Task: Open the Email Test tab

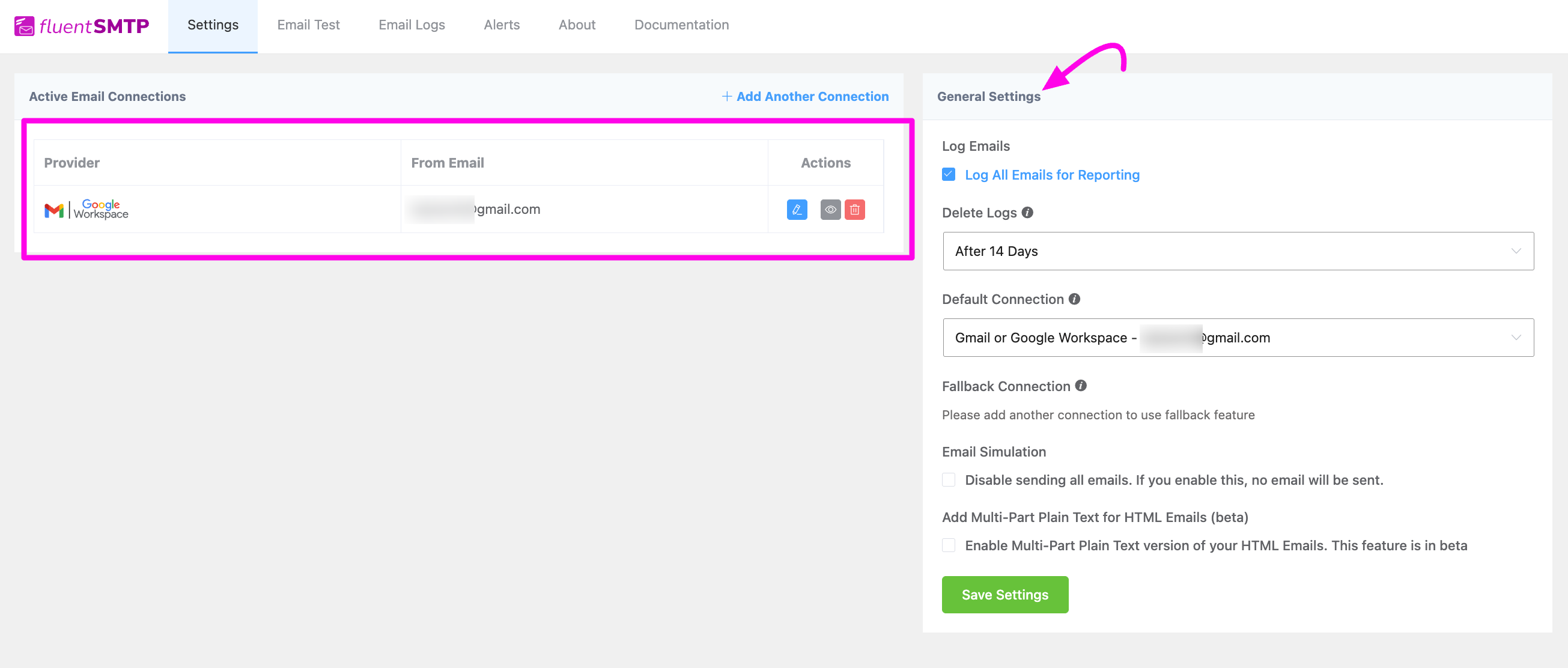Action: click(308, 26)
